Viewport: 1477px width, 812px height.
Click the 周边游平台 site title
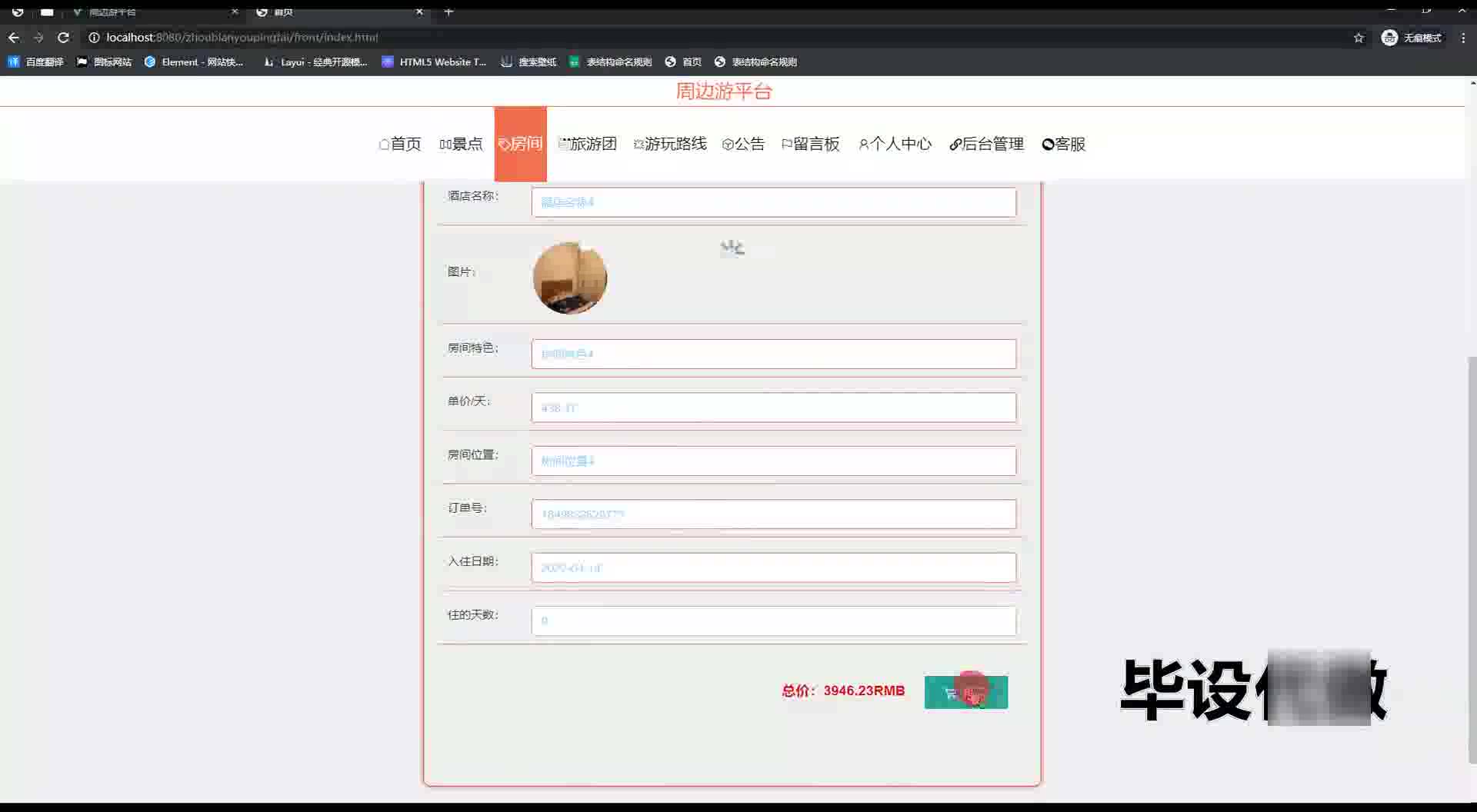[724, 92]
